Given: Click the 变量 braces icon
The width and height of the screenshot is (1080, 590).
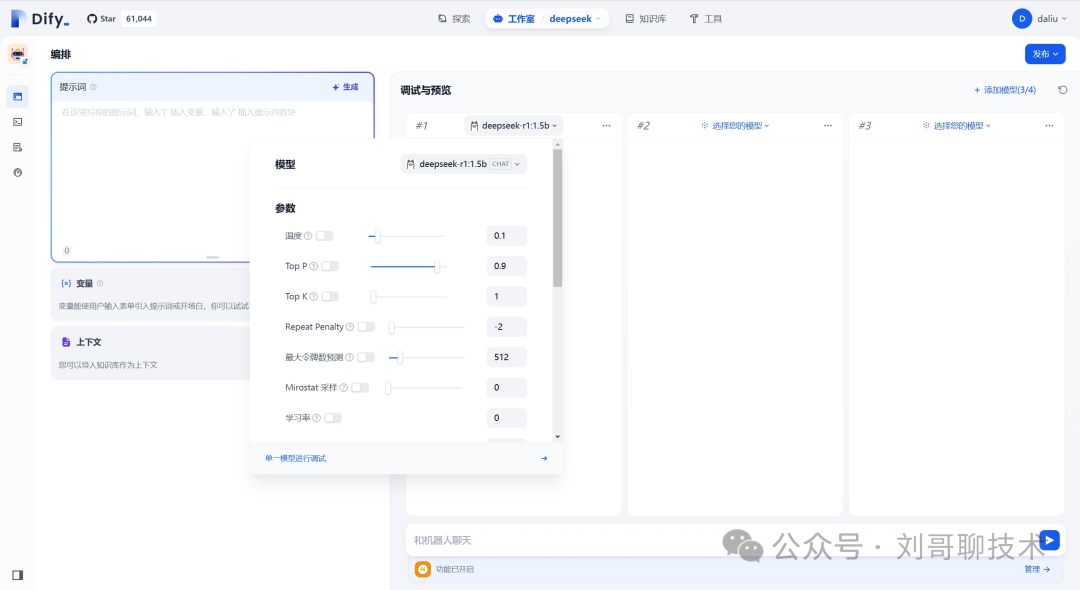Looking at the screenshot, I should (66, 284).
